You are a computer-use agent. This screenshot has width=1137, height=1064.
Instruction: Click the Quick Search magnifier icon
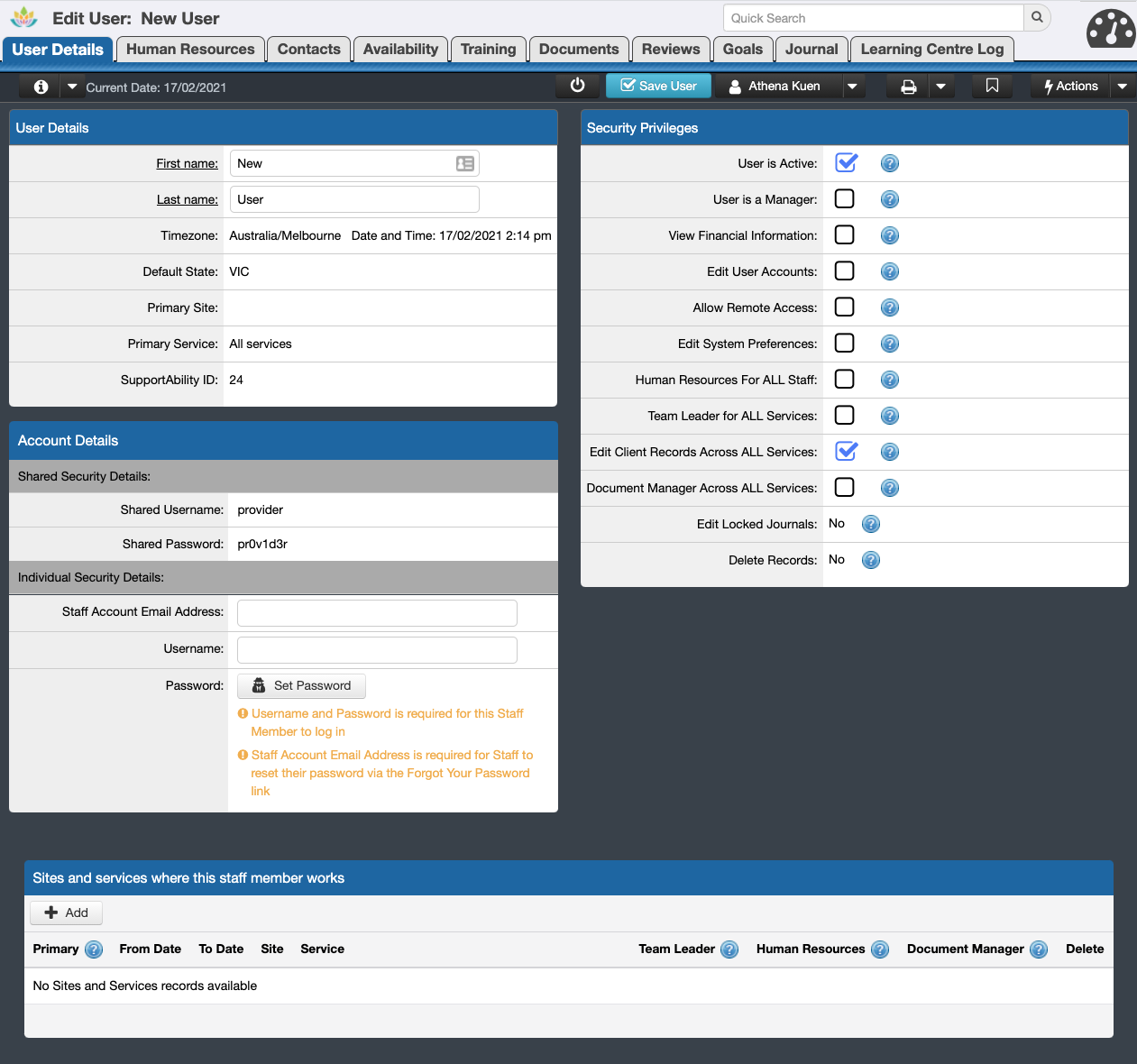1037,17
